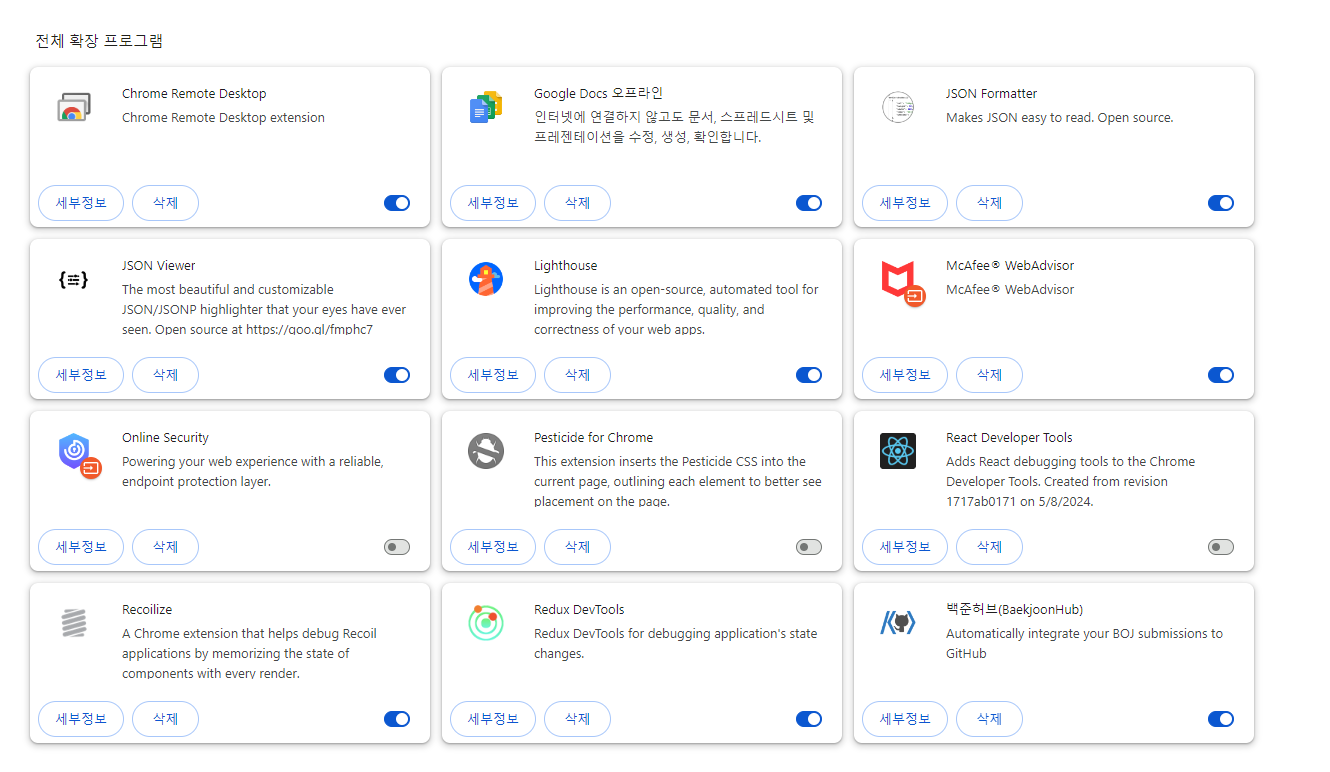Click 삭제 on React Developer Tools card
The height and width of the screenshot is (772, 1330).
989,547
